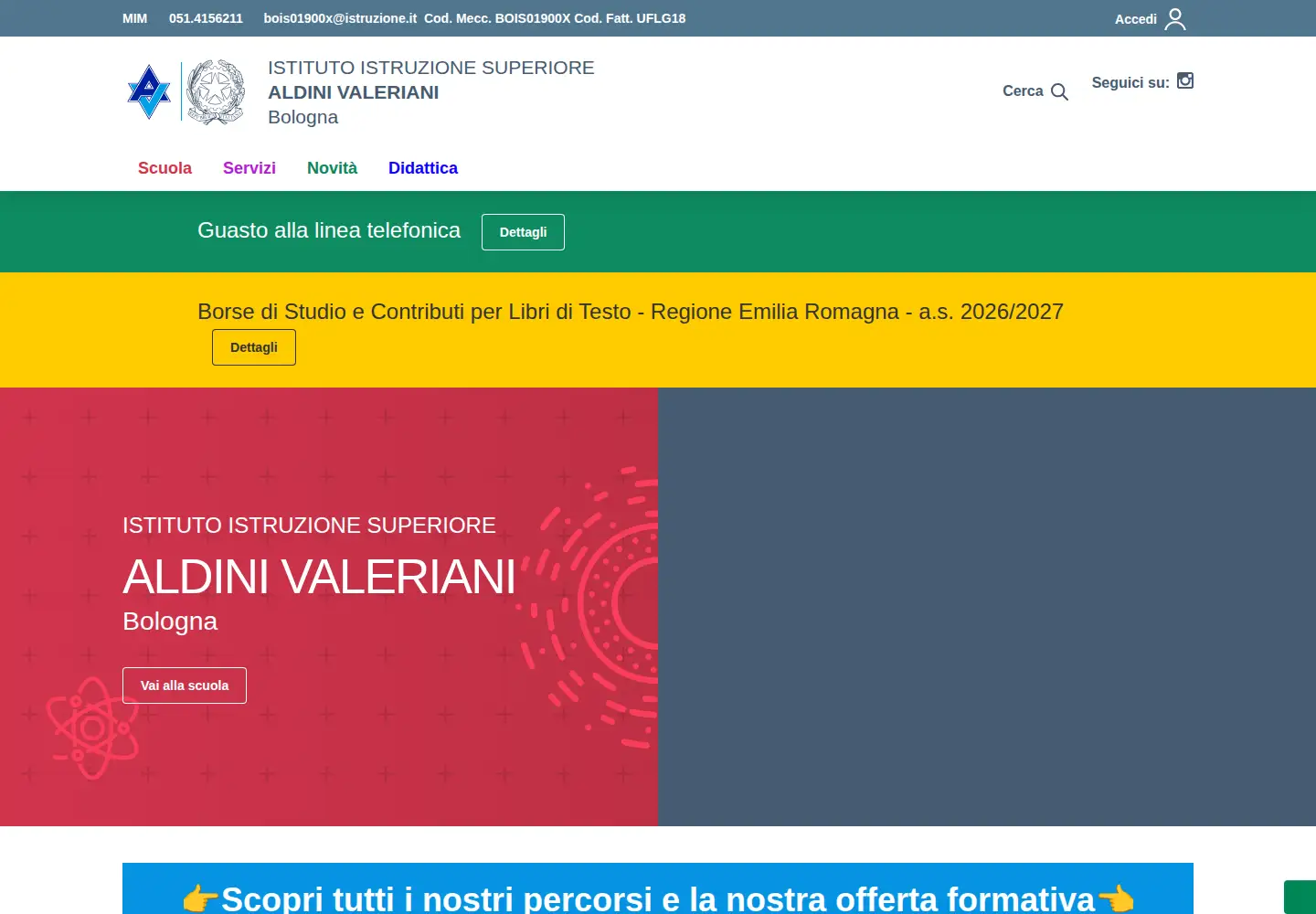
Task: Click the Accedi user profile icon
Action: coord(1175,19)
